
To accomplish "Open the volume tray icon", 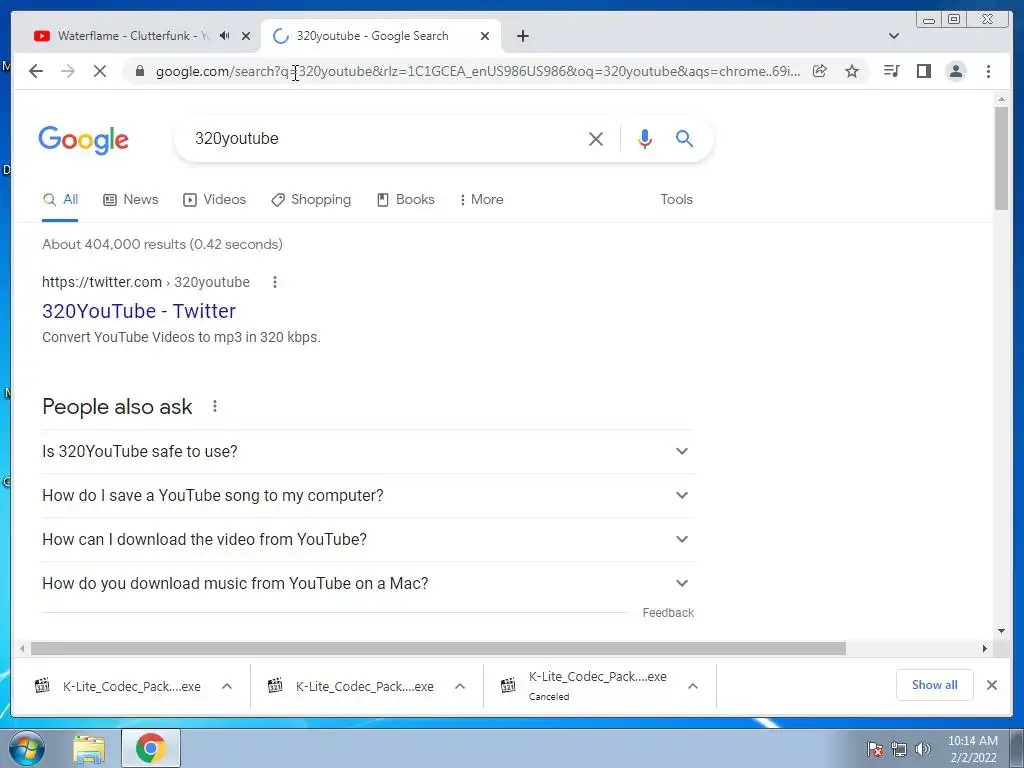I will tap(922, 749).
